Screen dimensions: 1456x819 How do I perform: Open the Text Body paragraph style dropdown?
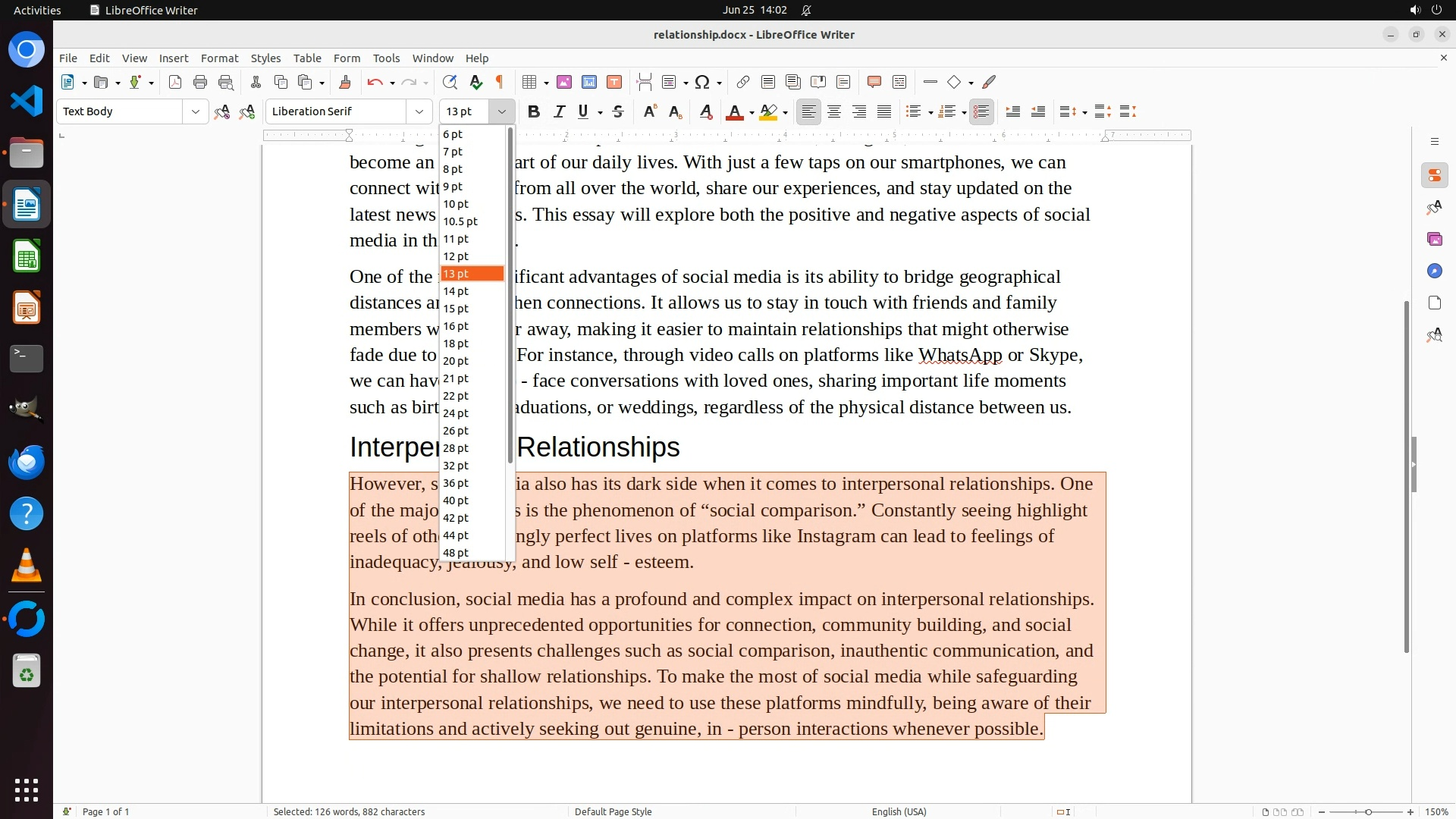tap(196, 111)
